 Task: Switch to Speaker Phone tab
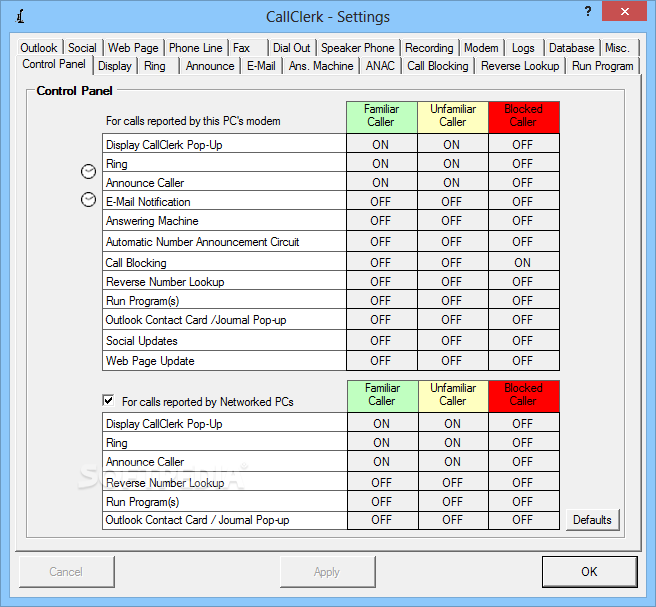(358, 48)
